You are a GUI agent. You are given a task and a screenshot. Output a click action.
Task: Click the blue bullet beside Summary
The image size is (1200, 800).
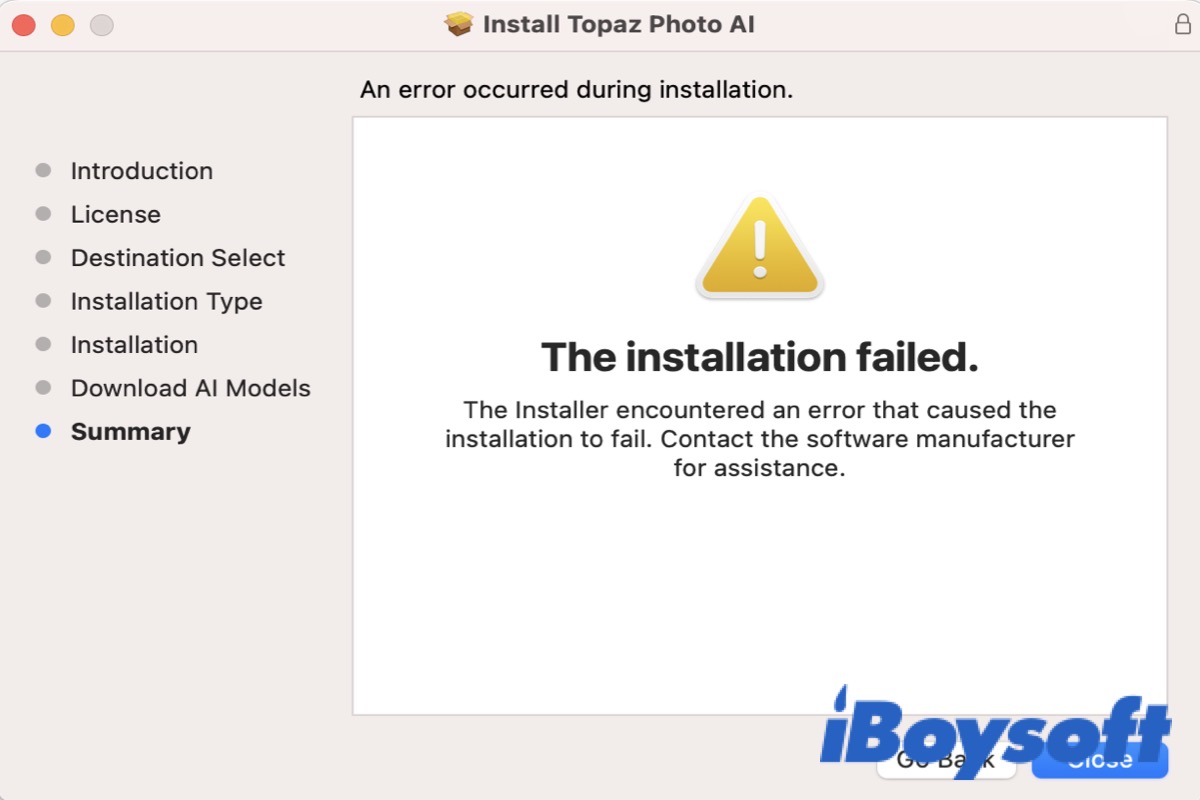click(43, 432)
